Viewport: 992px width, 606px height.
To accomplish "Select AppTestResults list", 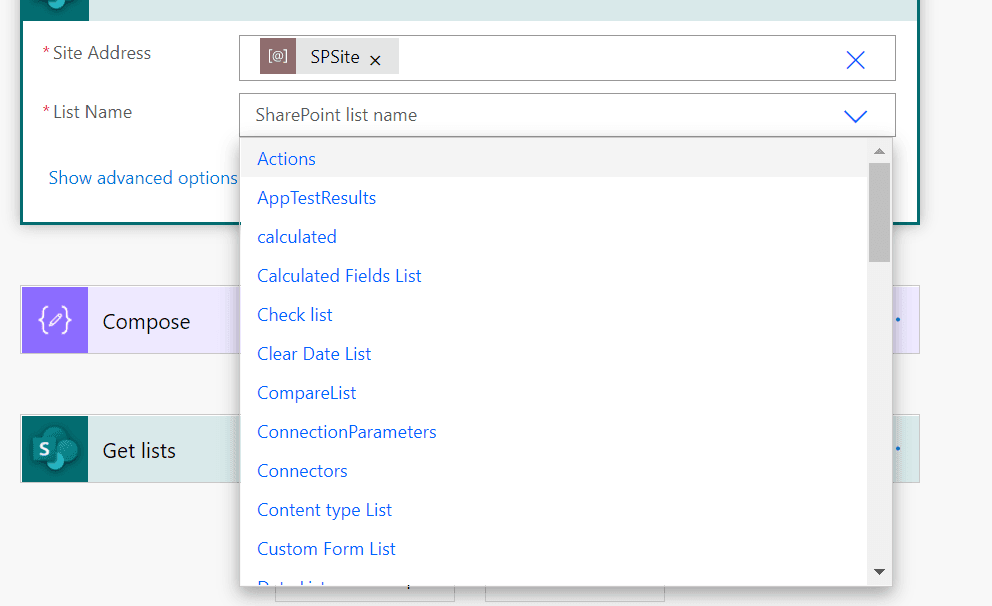I will [x=554, y=198].
